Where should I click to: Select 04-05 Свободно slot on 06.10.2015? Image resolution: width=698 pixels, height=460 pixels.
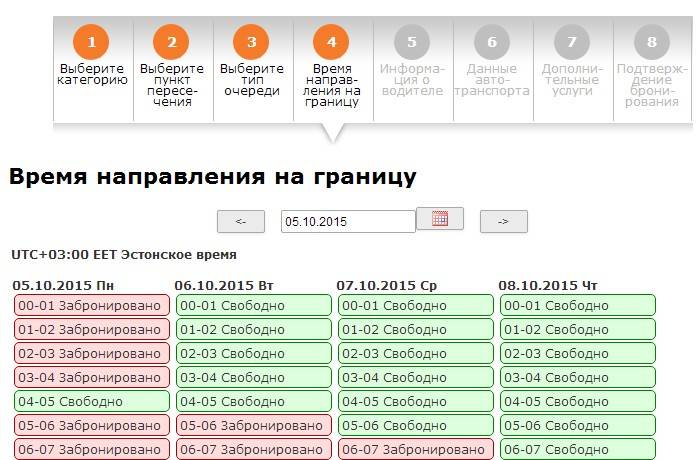(x=254, y=401)
